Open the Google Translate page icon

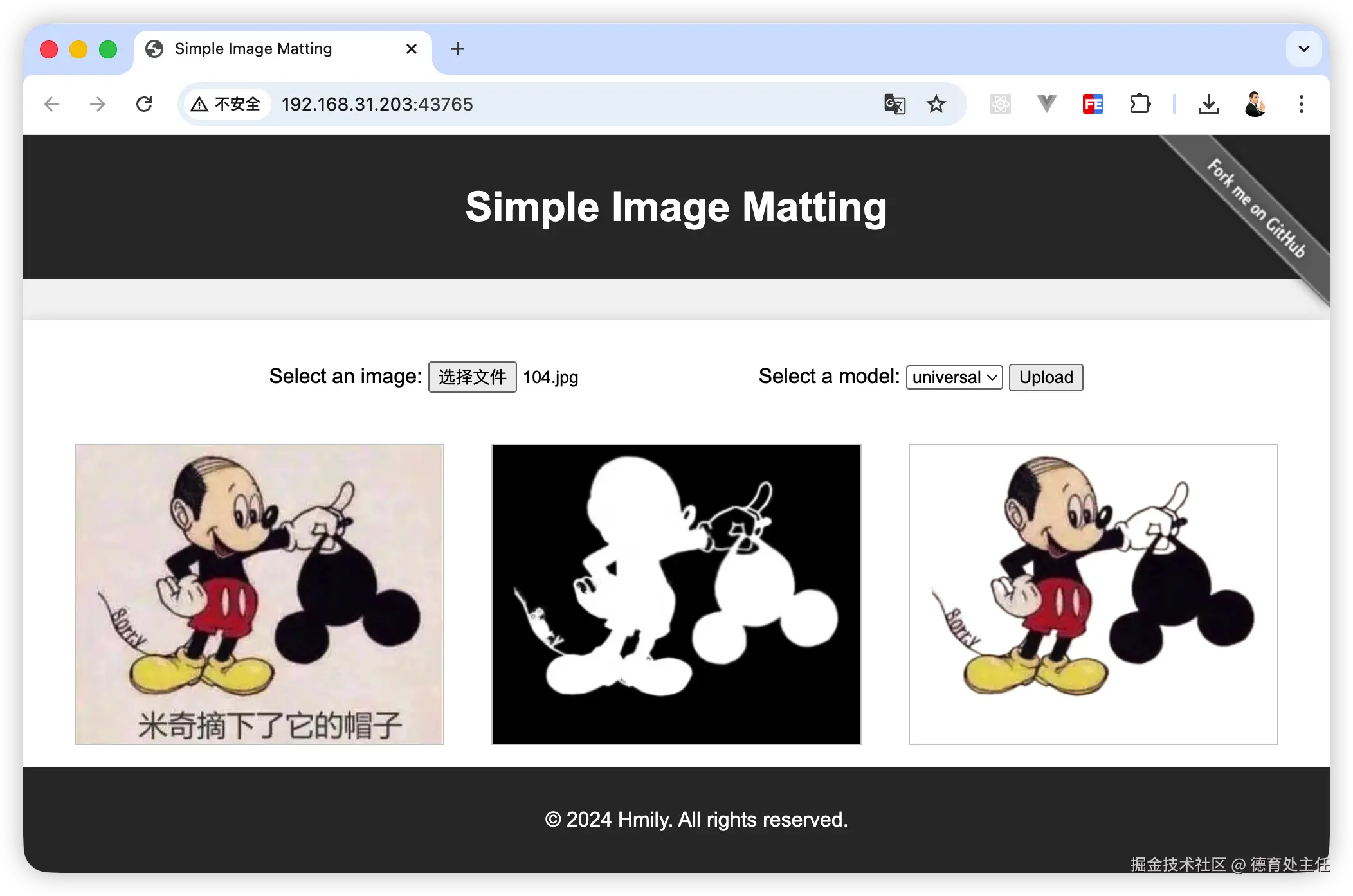pos(894,104)
